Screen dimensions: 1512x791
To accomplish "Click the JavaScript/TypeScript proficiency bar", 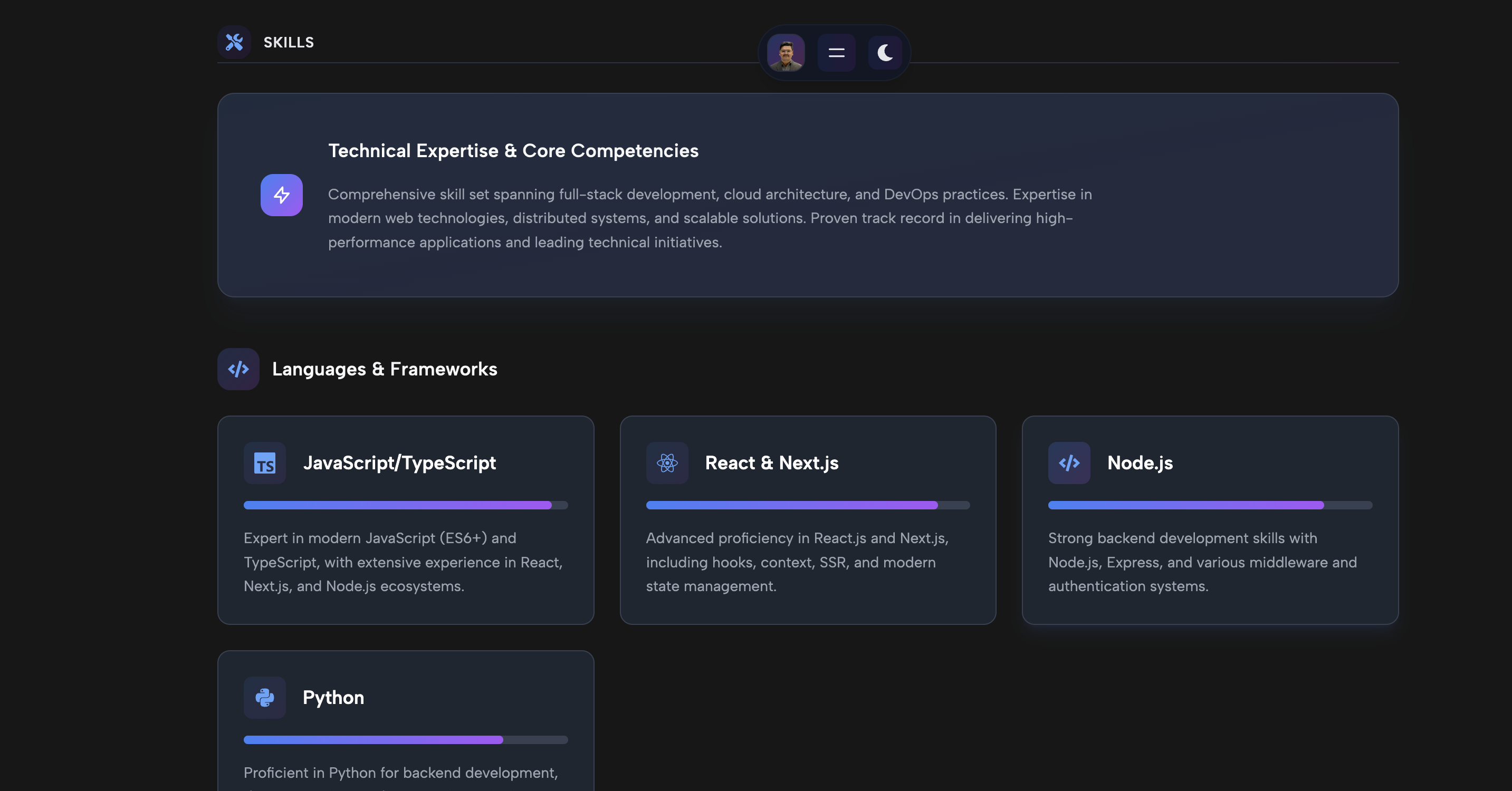I will (x=406, y=505).
